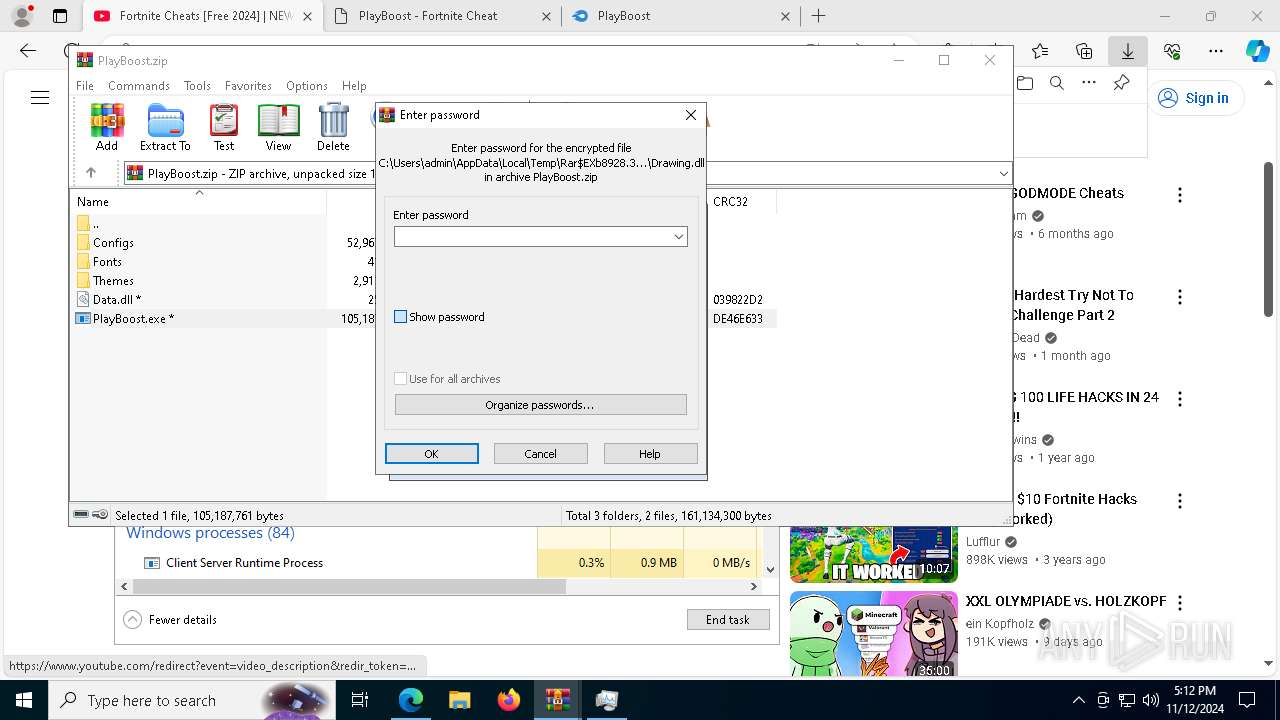
Task: Open the Enter password dropdown arrow
Action: 678,237
